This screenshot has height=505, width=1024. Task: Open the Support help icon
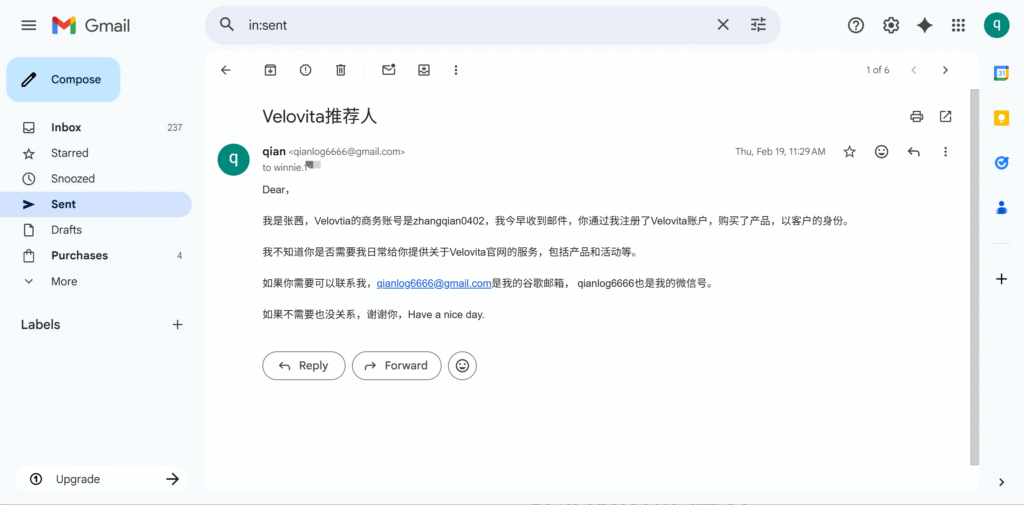pyautogui.click(x=856, y=25)
